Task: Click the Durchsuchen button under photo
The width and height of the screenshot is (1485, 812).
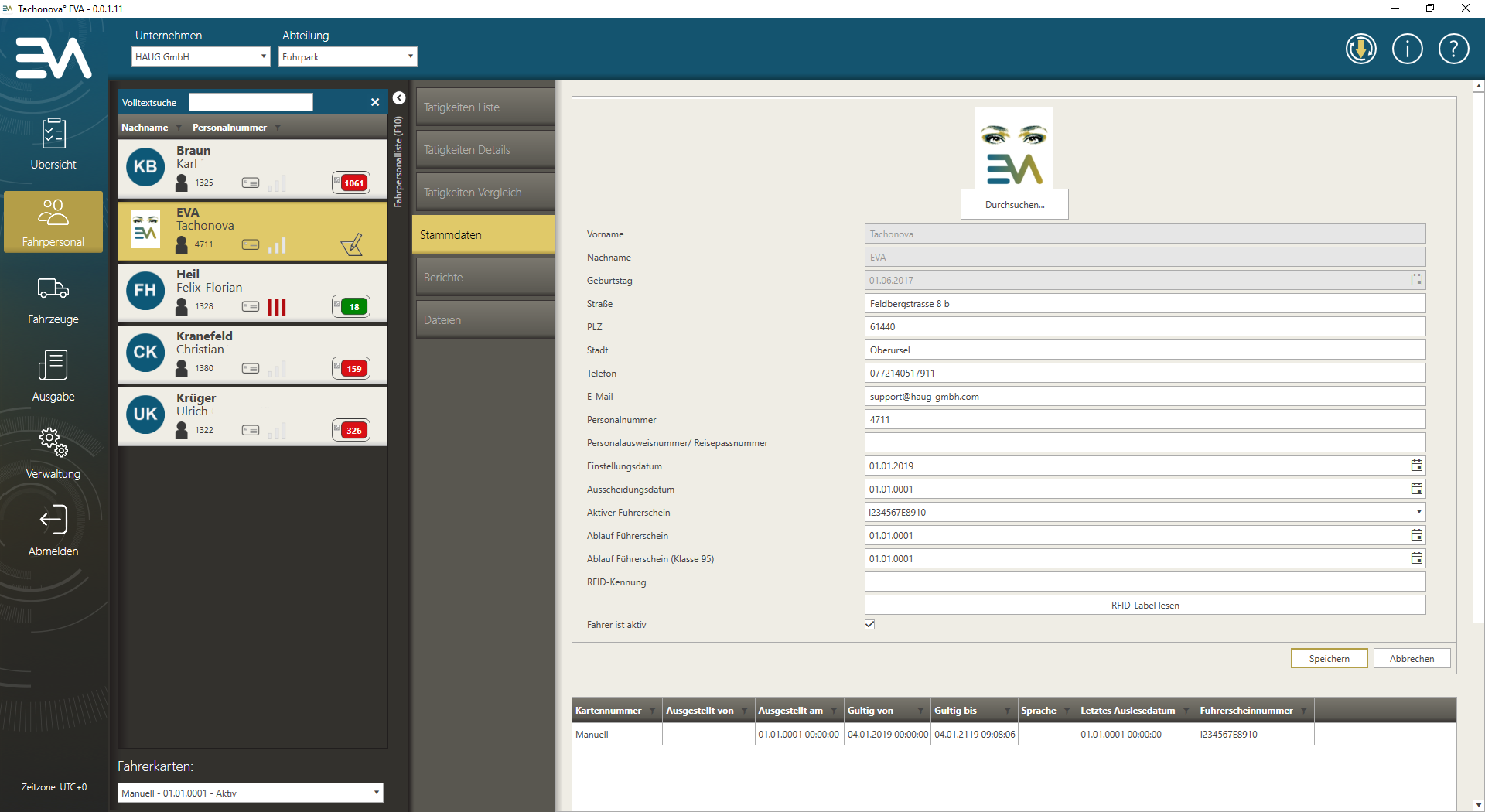Action: pyautogui.click(x=1014, y=205)
